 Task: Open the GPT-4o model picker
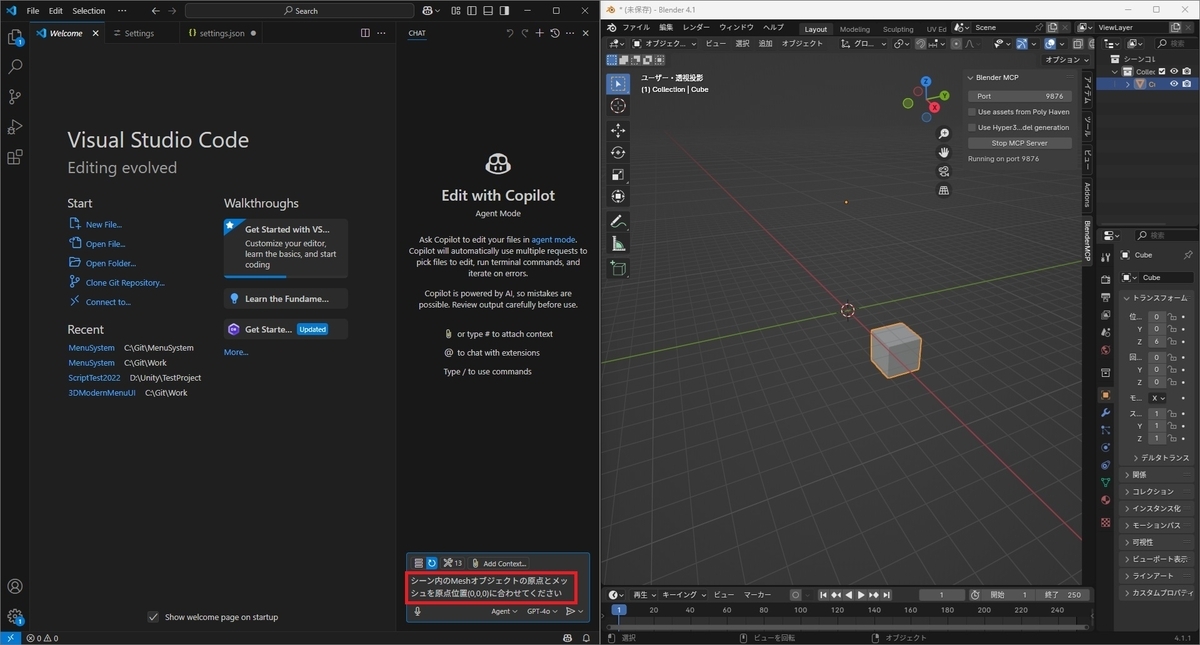tap(543, 611)
